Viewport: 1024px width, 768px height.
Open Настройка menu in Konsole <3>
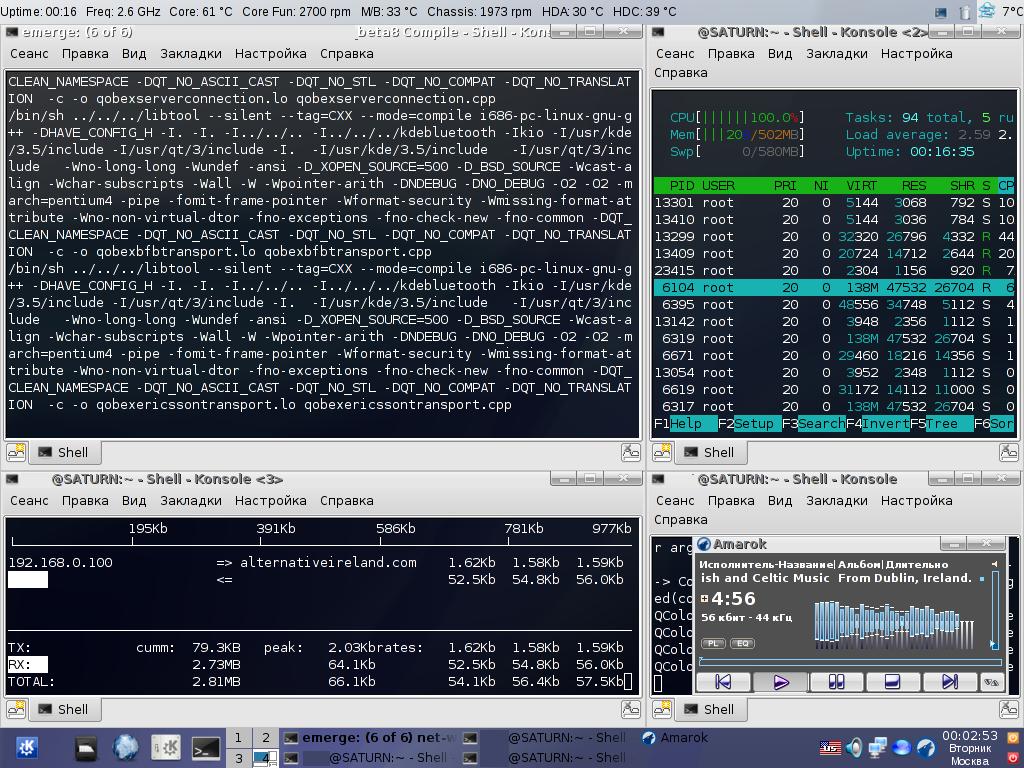click(271, 500)
